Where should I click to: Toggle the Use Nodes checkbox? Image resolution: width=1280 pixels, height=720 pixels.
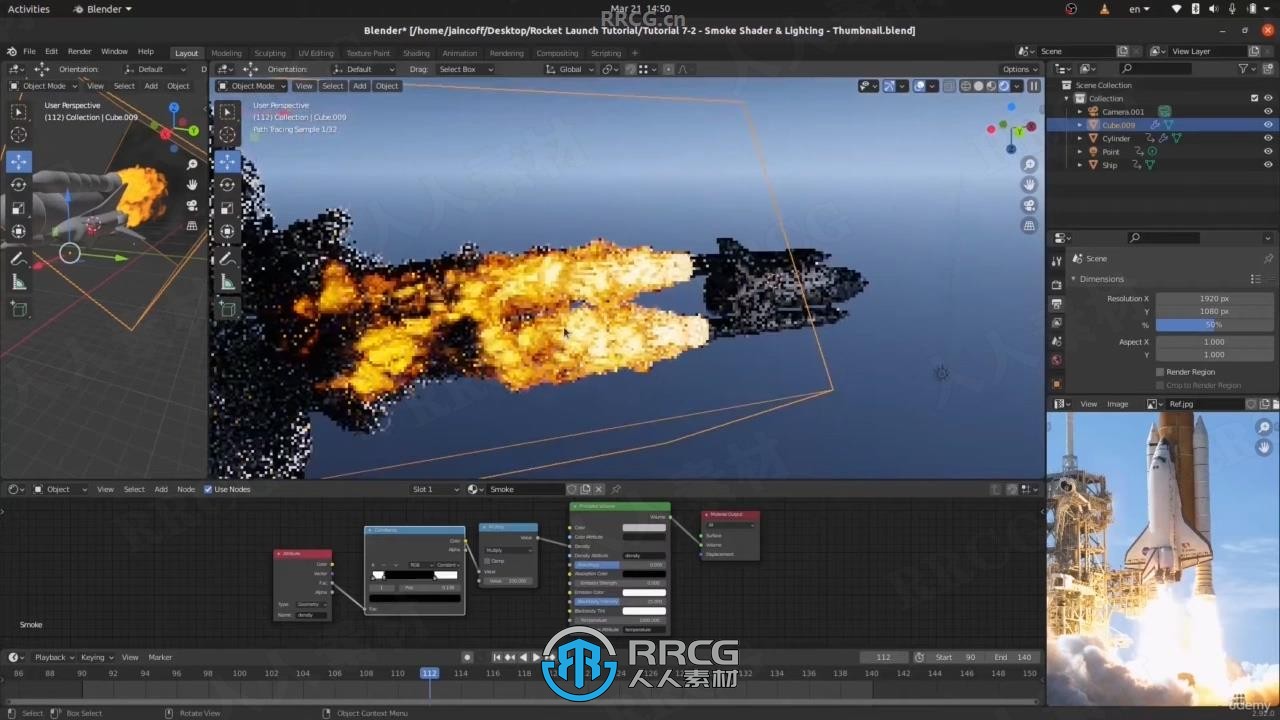click(x=208, y=489)
